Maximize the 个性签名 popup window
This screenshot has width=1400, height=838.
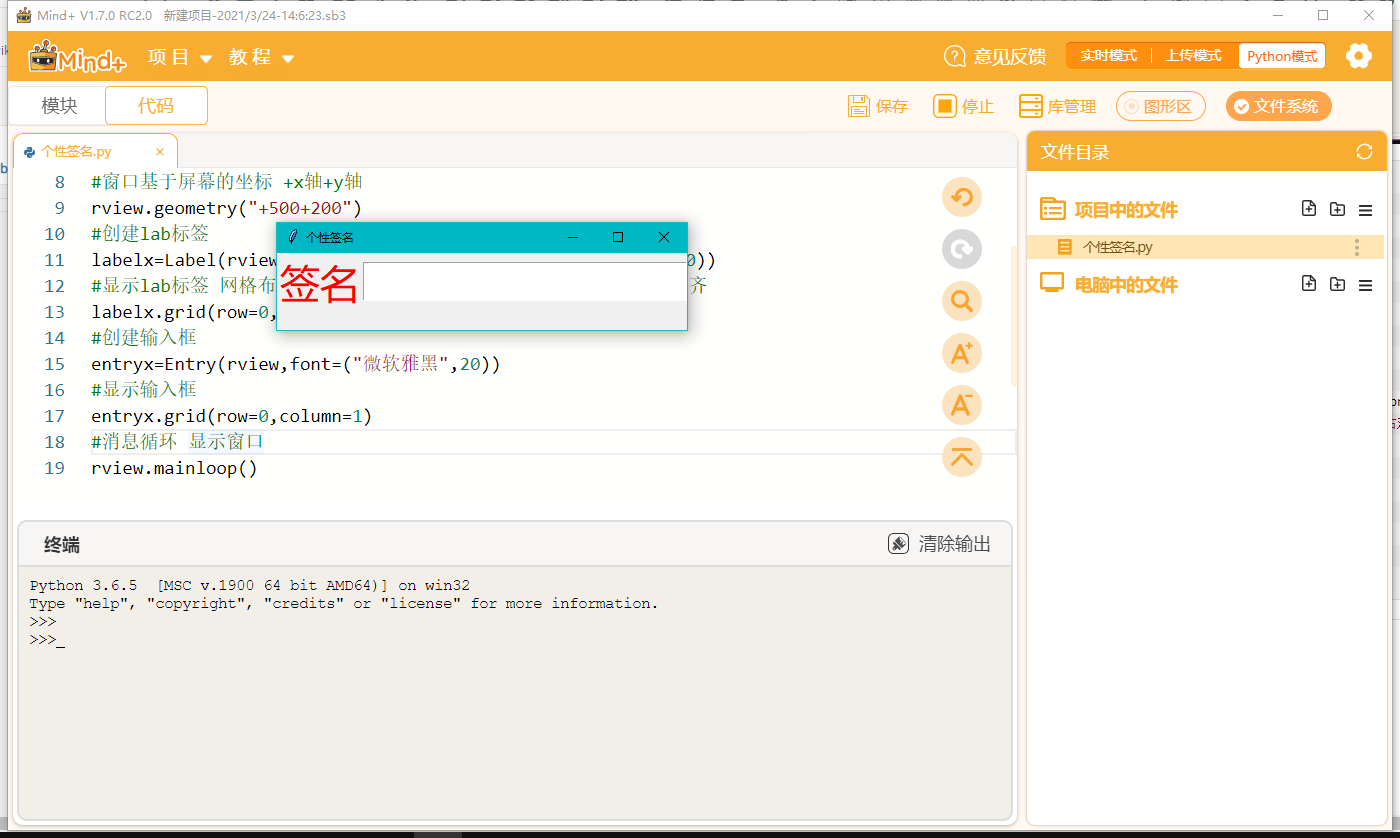click(x=618, y=237)
